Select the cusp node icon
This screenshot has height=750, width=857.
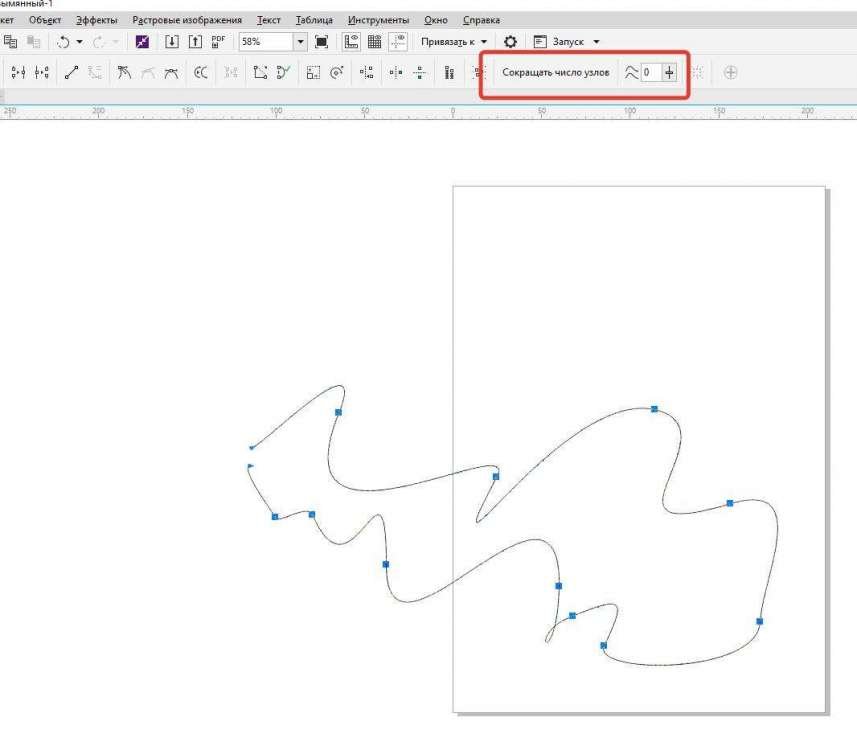point(124,72)
